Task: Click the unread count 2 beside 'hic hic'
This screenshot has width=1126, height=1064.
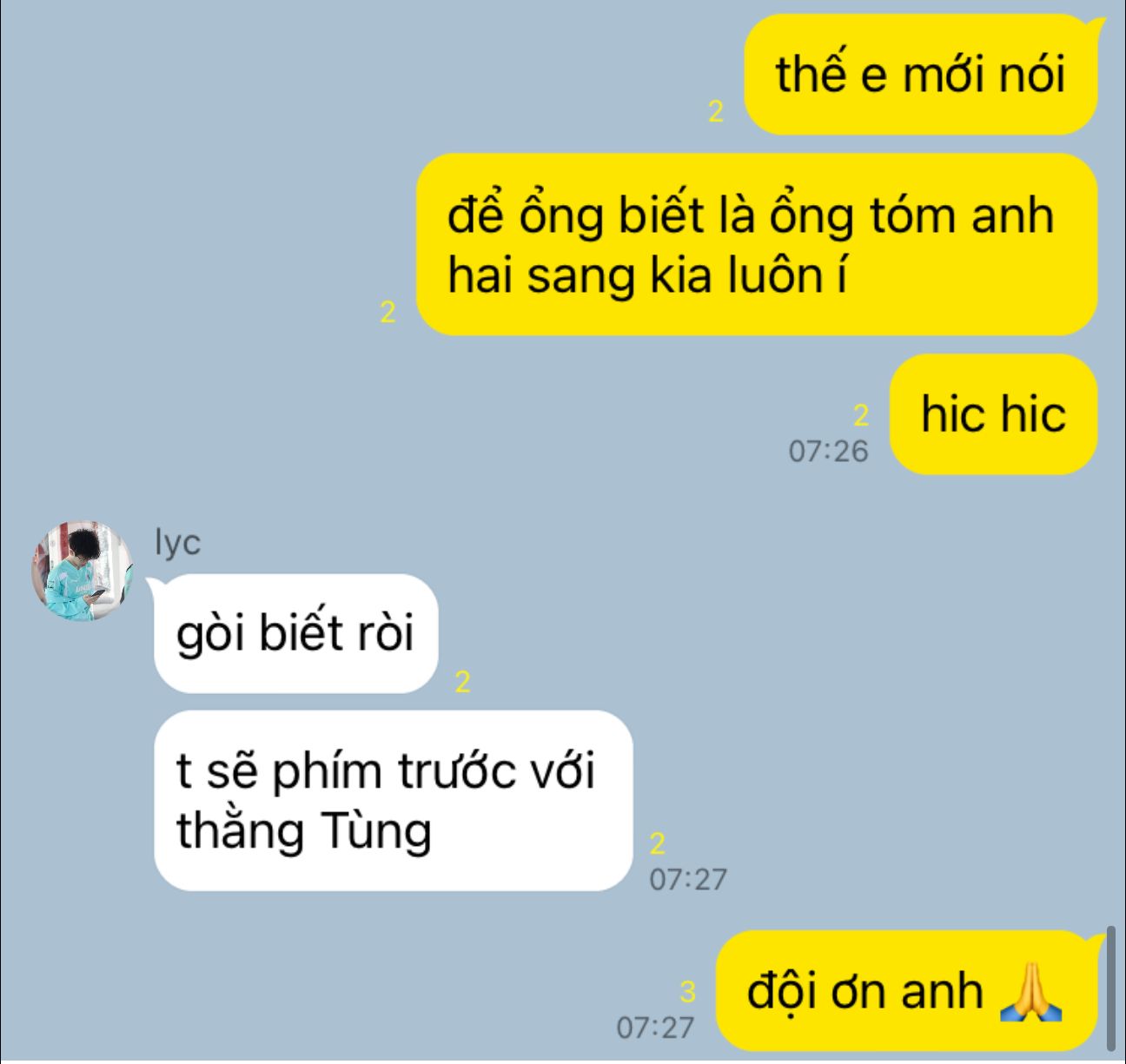Action: (861, 416)
